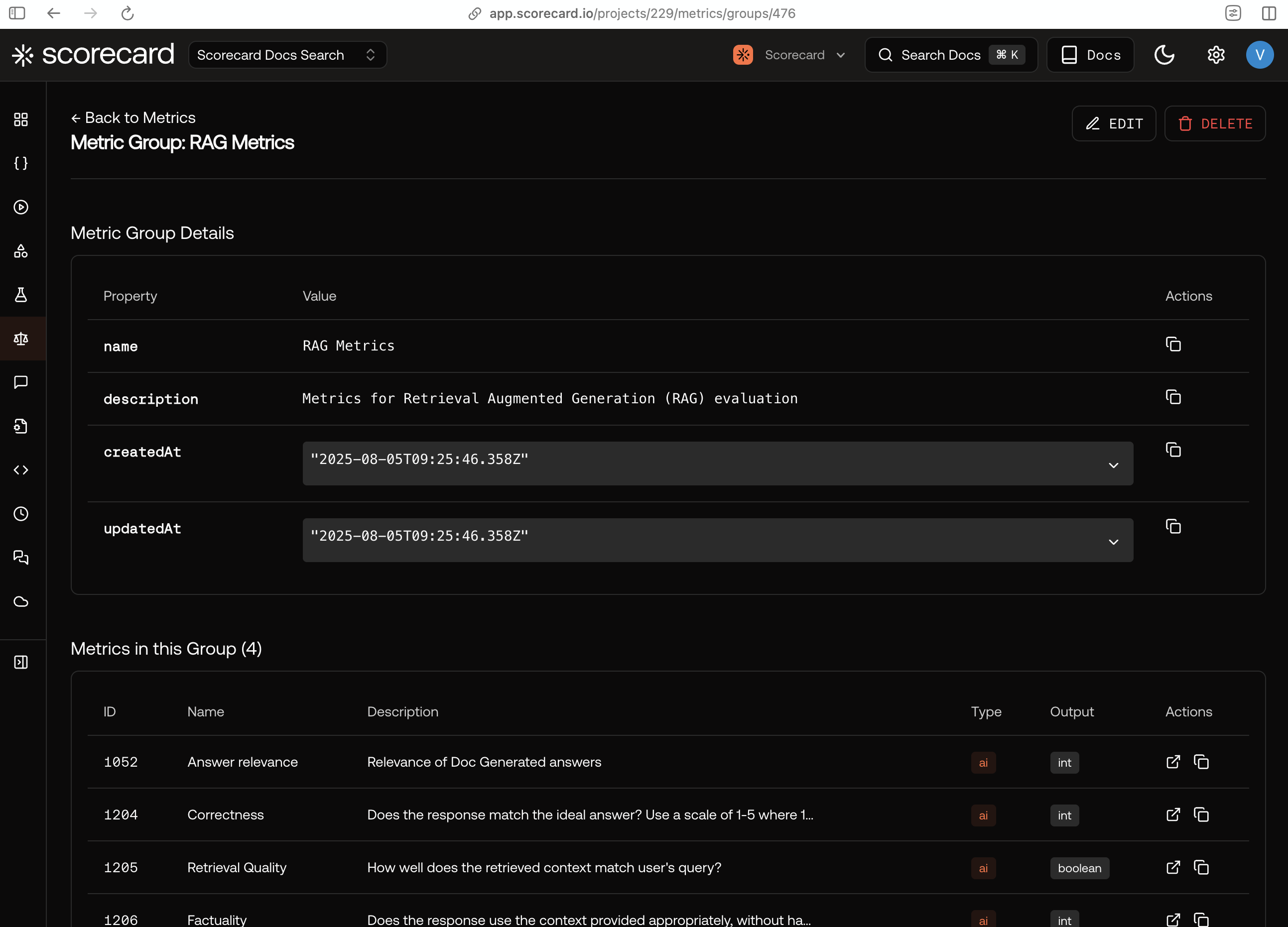Viewport: 1288px width, 927px height.
Task: Click the DELETE button
Action: (1215, 123)
